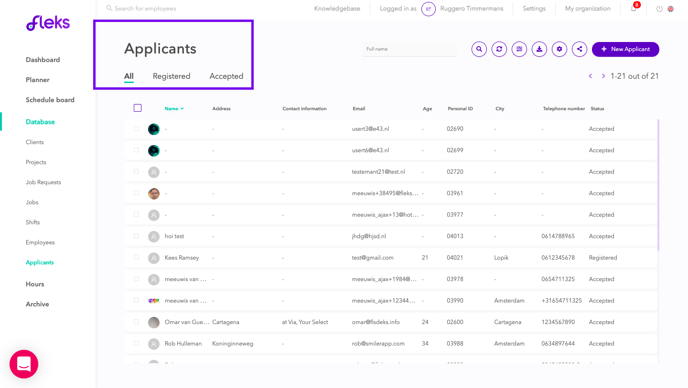688x388 pixels.
Task: Open the notifications bell icon
Action: tap(634, 8)
